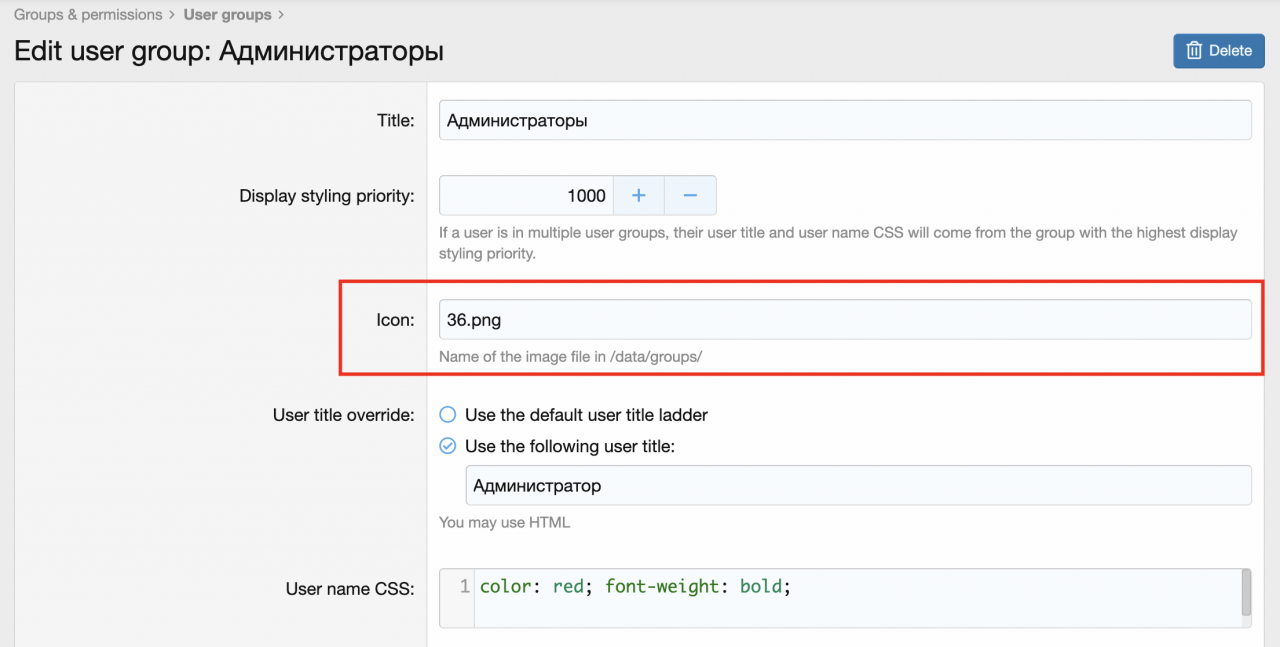Click the 'User title override:' label
Image resolution: width=1280 pixels, height=647 pixels.
pos(343,415)
